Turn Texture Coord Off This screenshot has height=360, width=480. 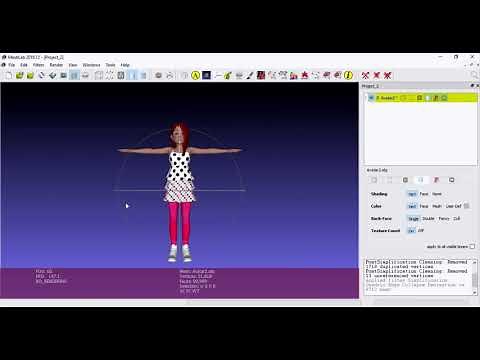(421, 231)
